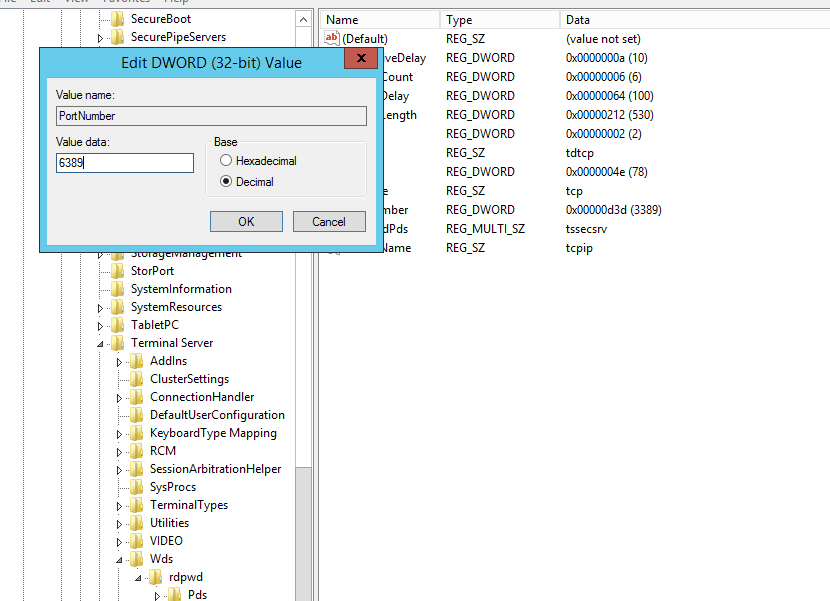The width and height of the screenshot is (830, 601).
Task: Click the DefaultUserConfiguration folder icon
Action: [x=137, y=415]
